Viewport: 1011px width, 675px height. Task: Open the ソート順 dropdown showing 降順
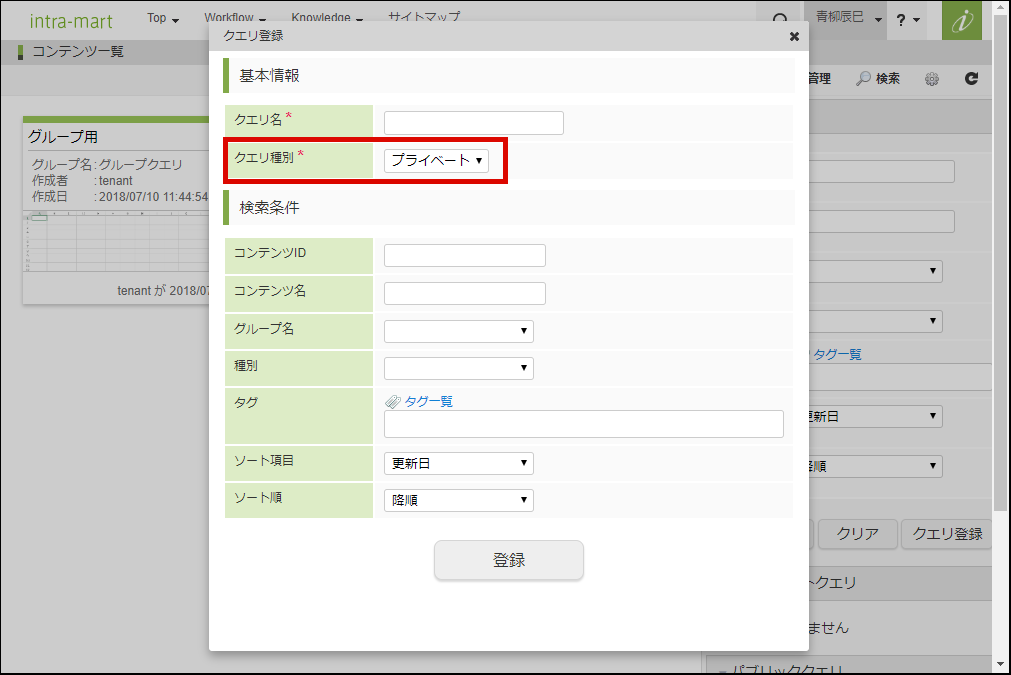(458, 500)
